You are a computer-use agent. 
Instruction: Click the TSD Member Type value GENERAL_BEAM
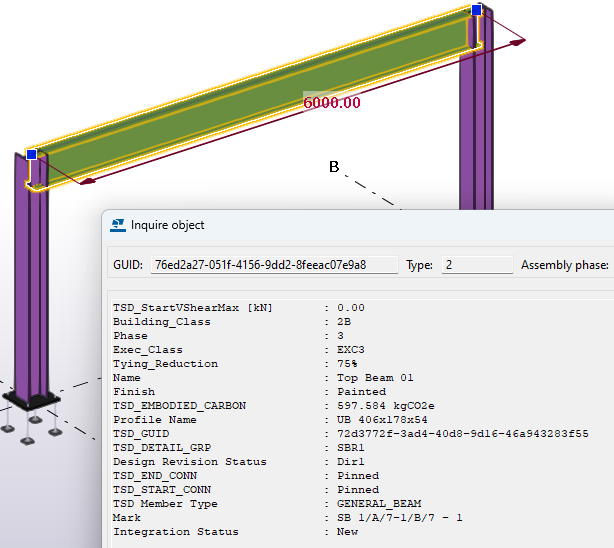click(x=379, y=504)
